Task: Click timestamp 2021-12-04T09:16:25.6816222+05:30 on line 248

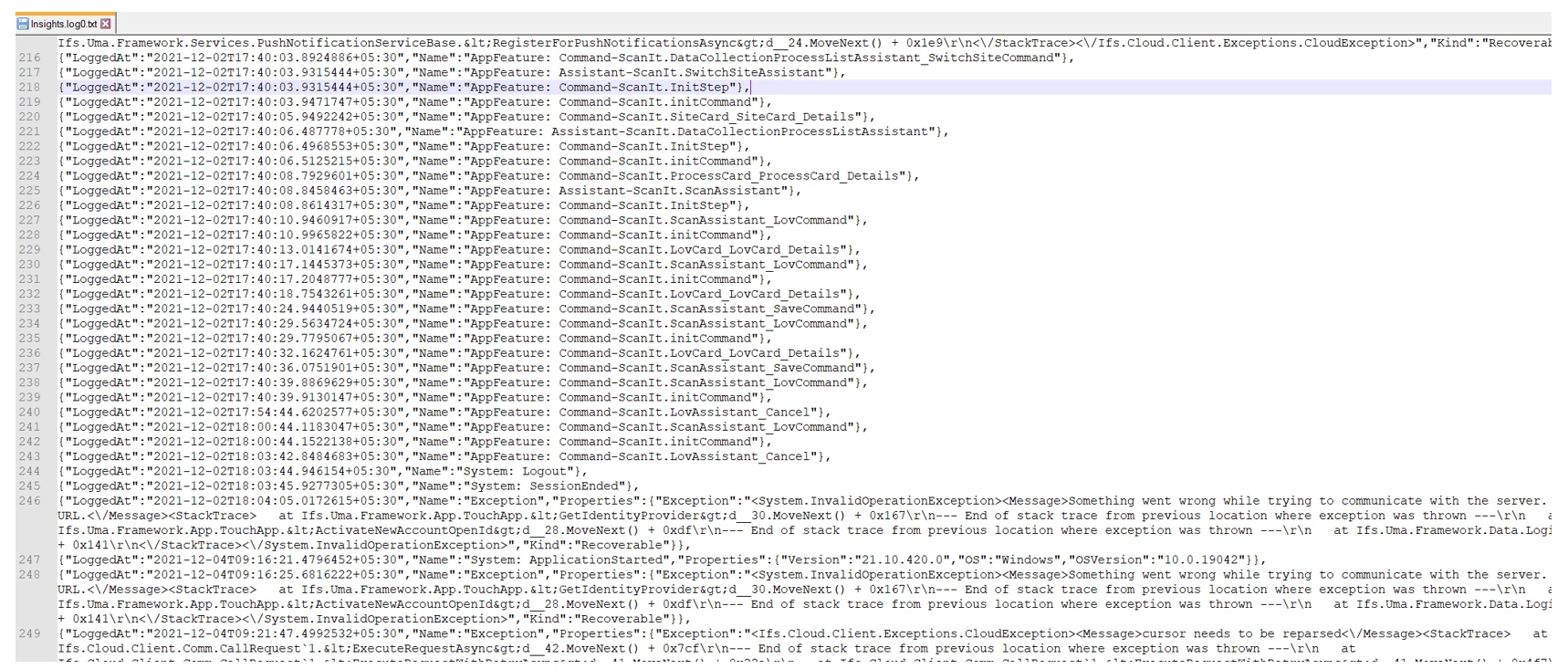Action: coord(276,575)
